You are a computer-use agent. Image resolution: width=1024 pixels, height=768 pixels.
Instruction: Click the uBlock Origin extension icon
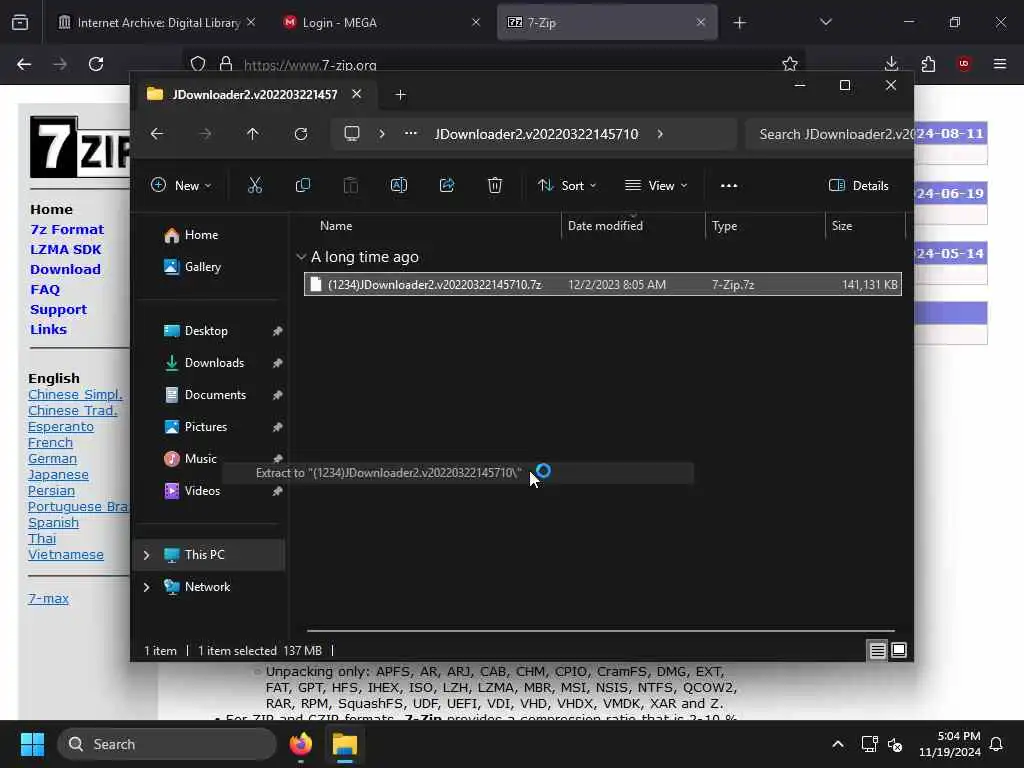click(x=964, y=63)
